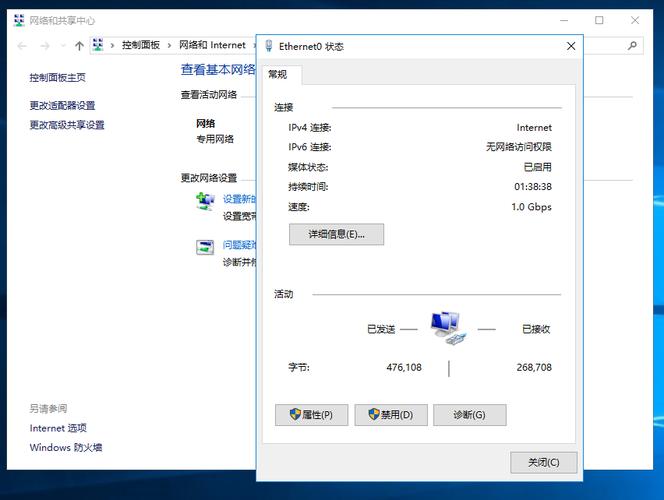
Task: Click the address bar network icon
Action: click(x=98, y=44)
